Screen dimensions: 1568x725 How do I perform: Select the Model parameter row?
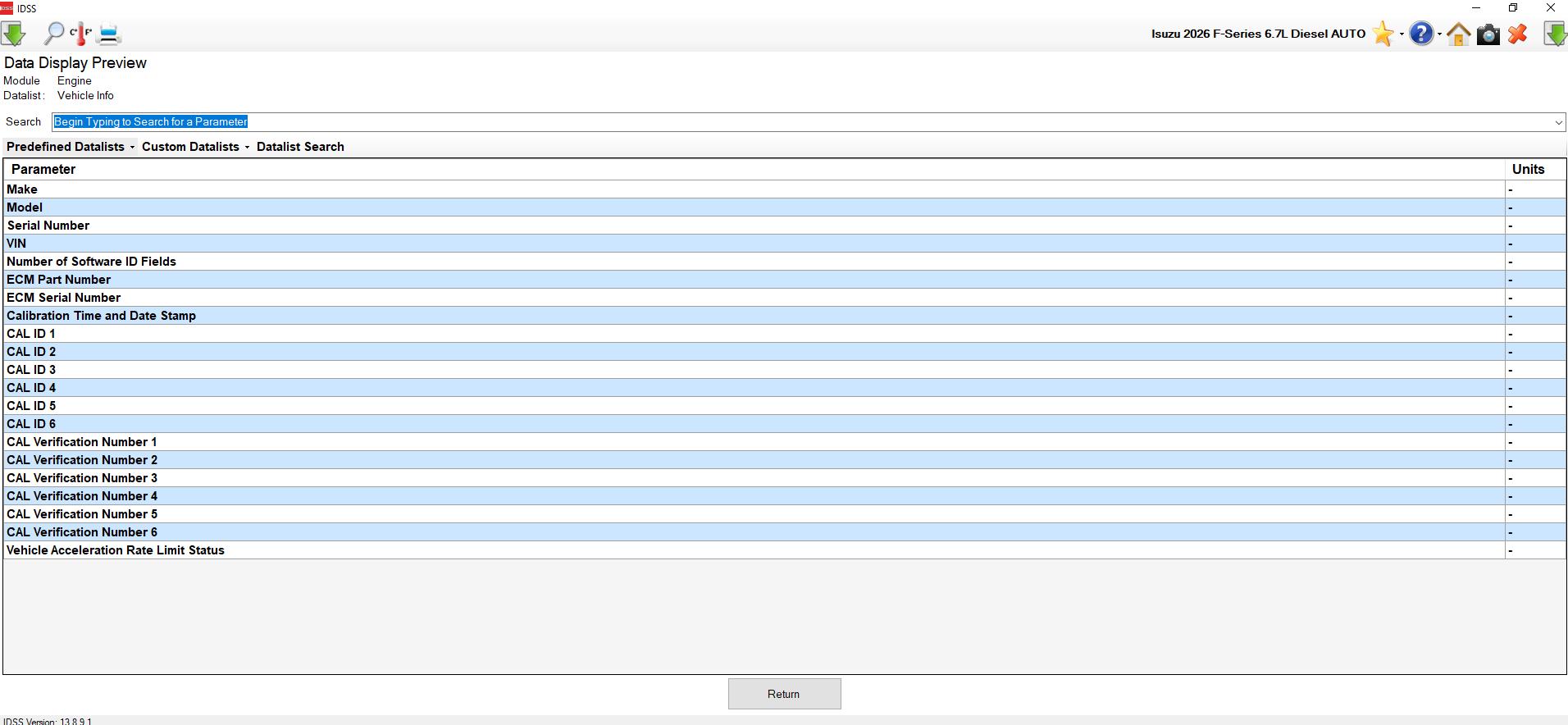pyautogui.click(x=785, y=207)
